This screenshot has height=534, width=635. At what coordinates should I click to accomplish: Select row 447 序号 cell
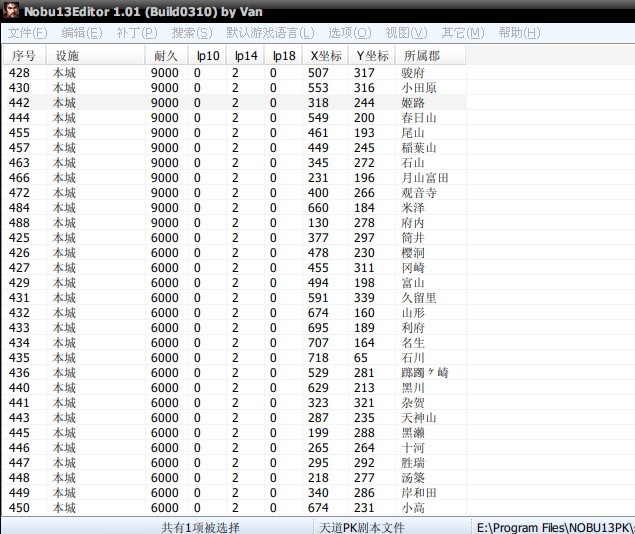(19, 462)
